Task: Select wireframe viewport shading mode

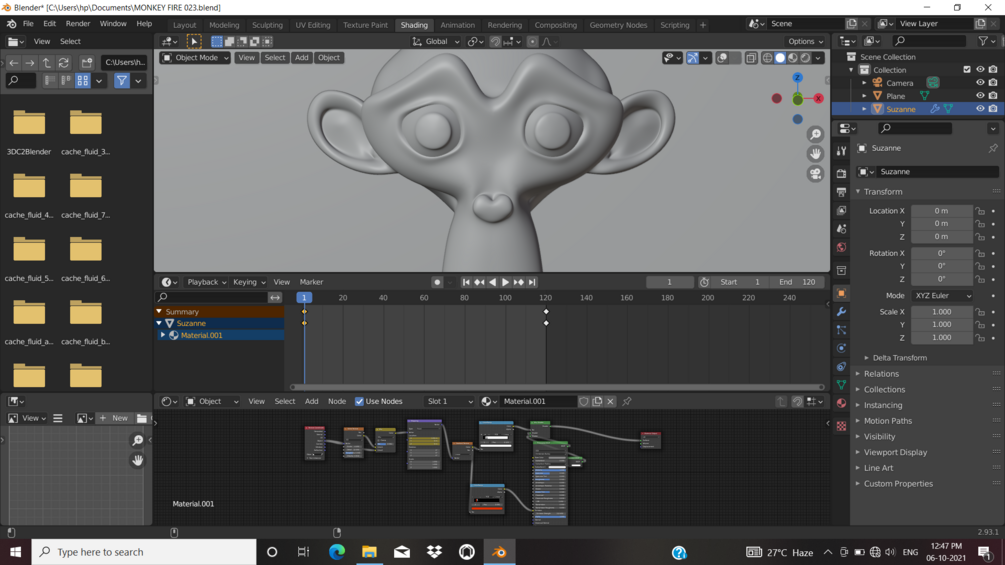Action: tap(767, 58)
